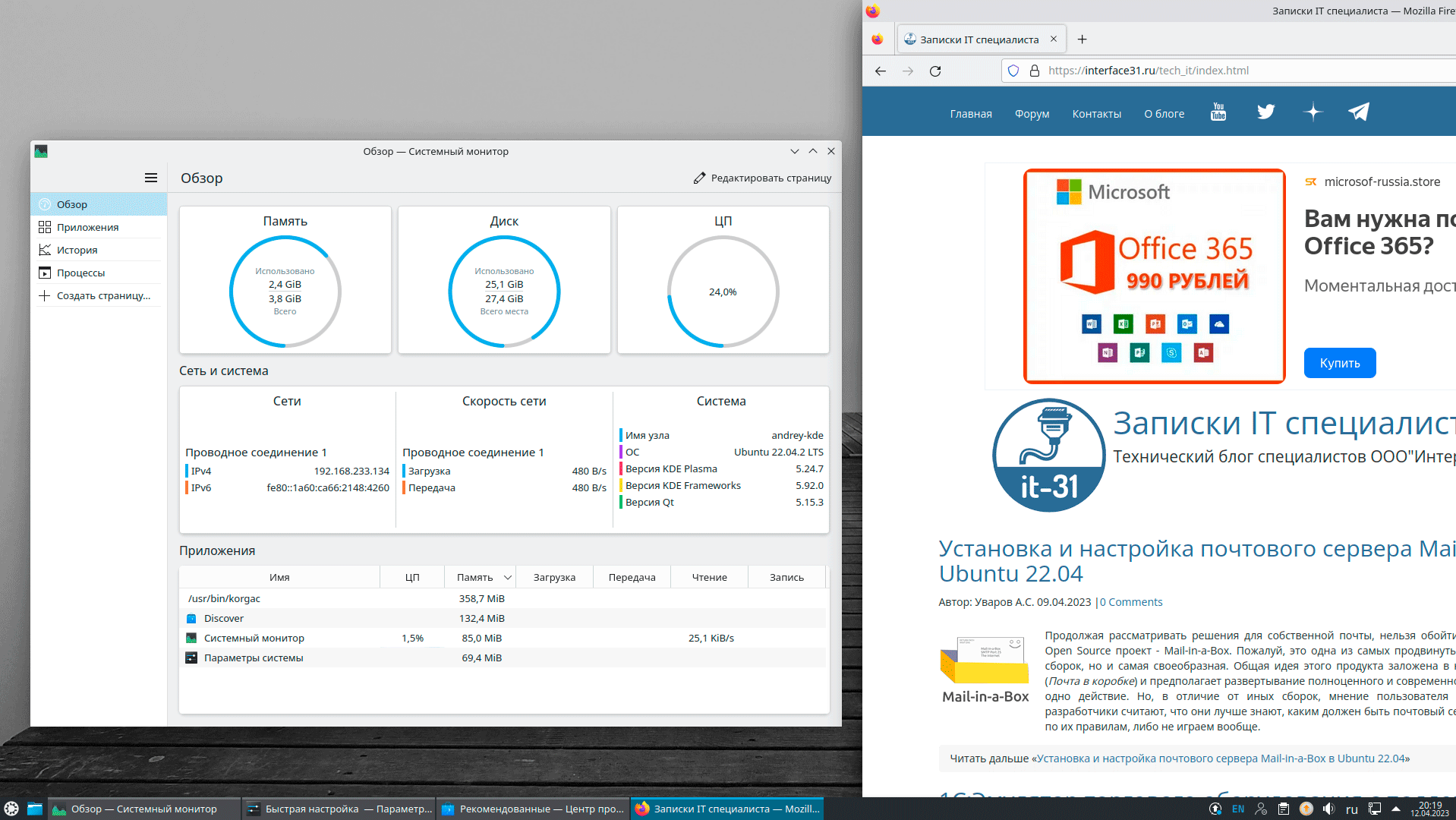
Task: Open the 0 Comments link
Action: coord(1131,602)
